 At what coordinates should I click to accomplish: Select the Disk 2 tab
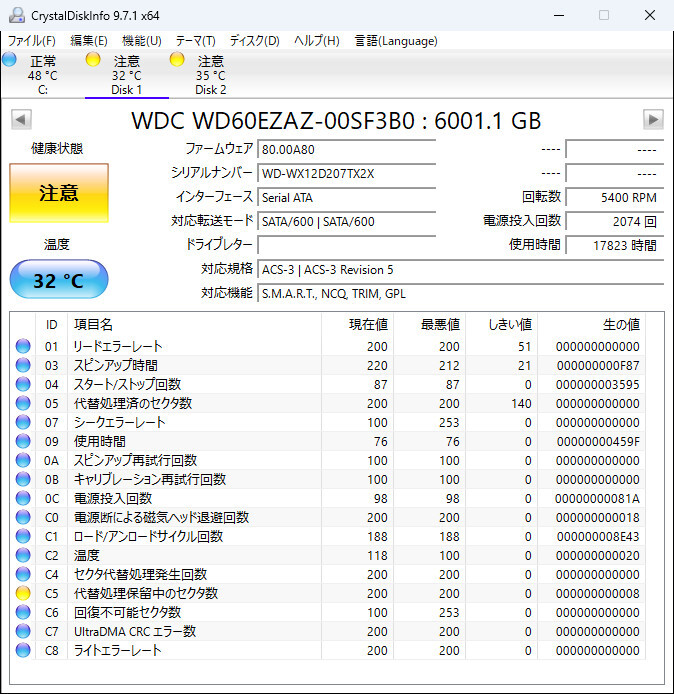point(211,74)
